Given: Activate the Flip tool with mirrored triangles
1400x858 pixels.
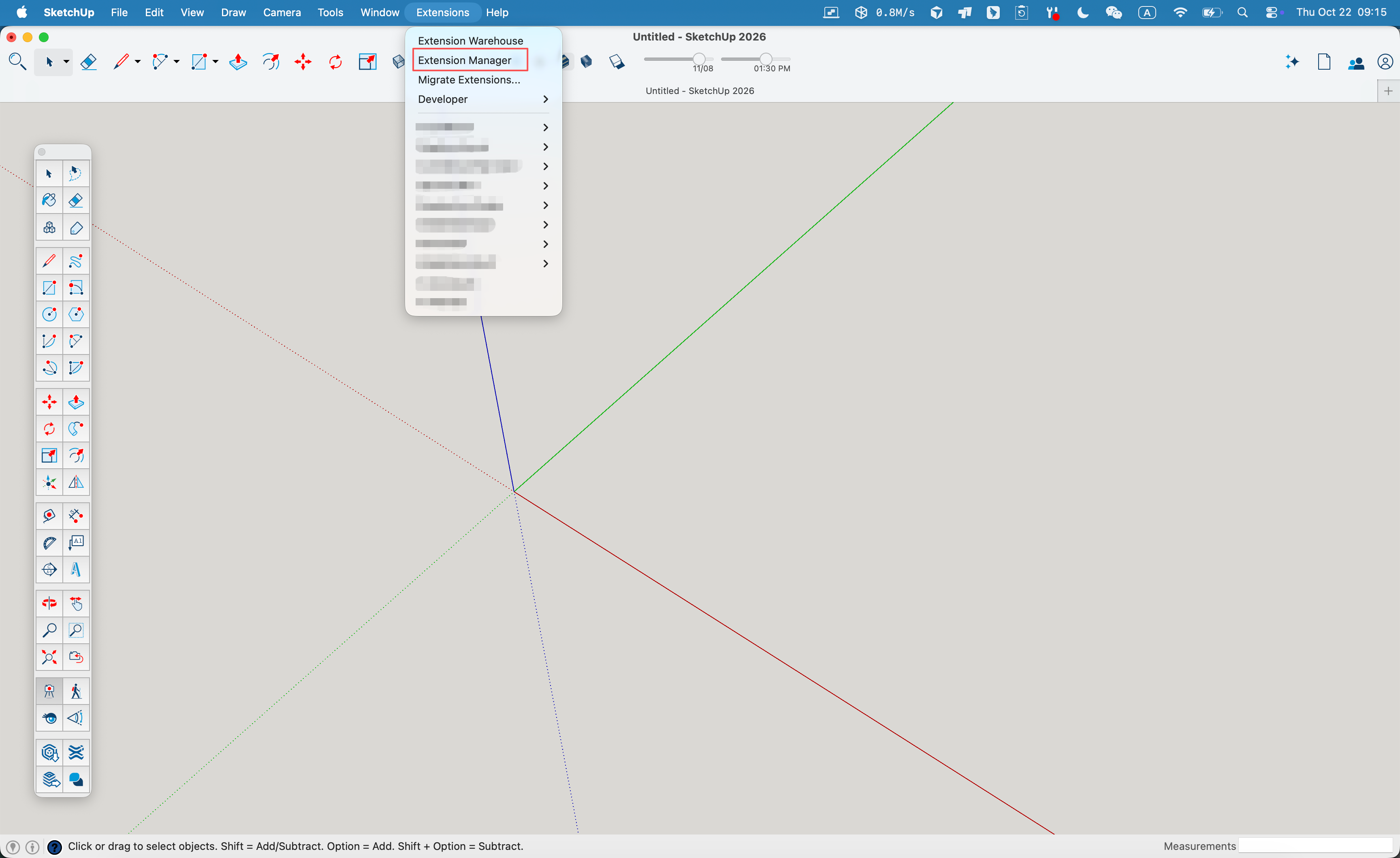Looking at the screenshot, I should click(76, 482).
